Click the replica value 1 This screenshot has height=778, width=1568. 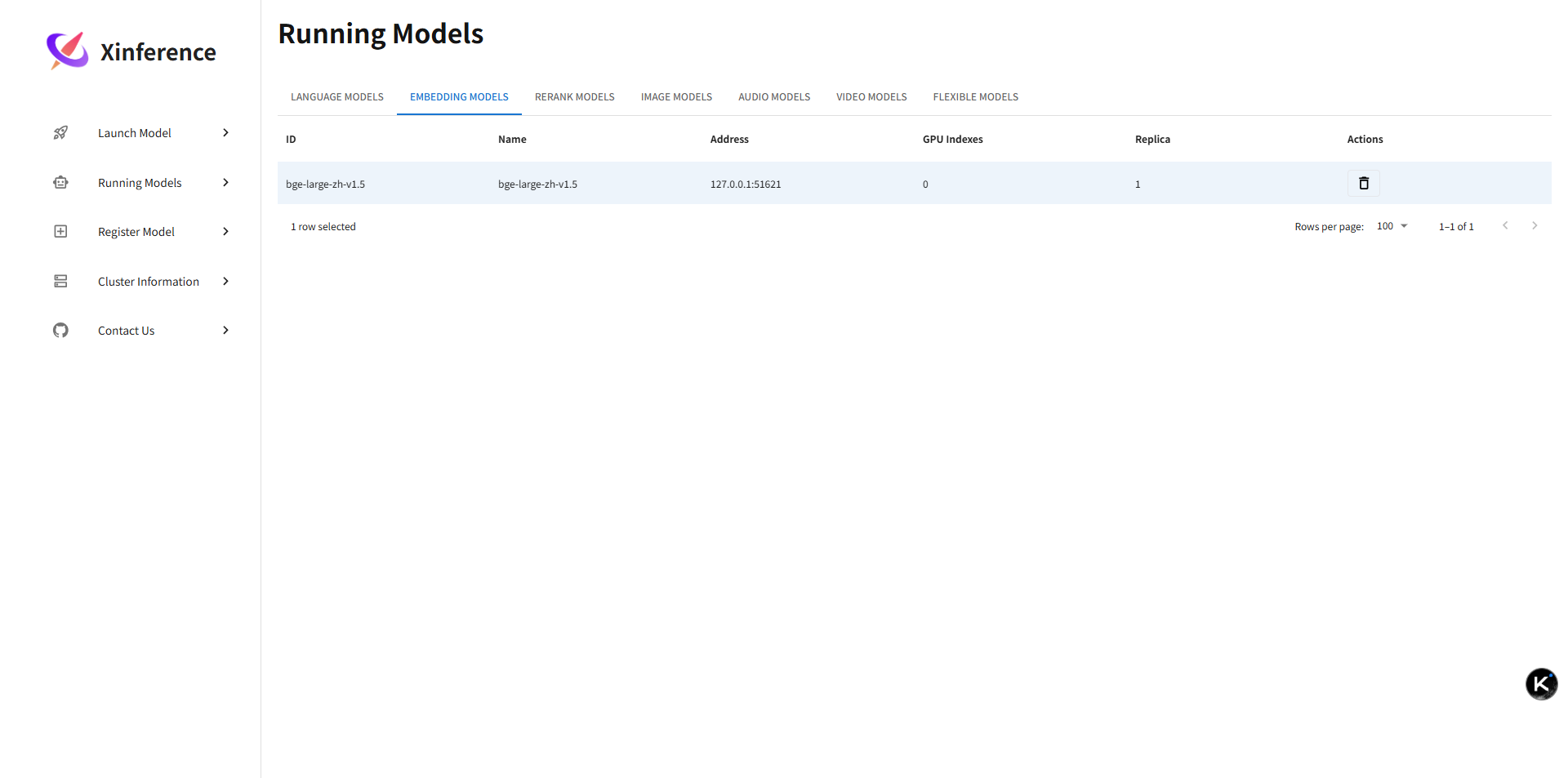(1138, 184)
